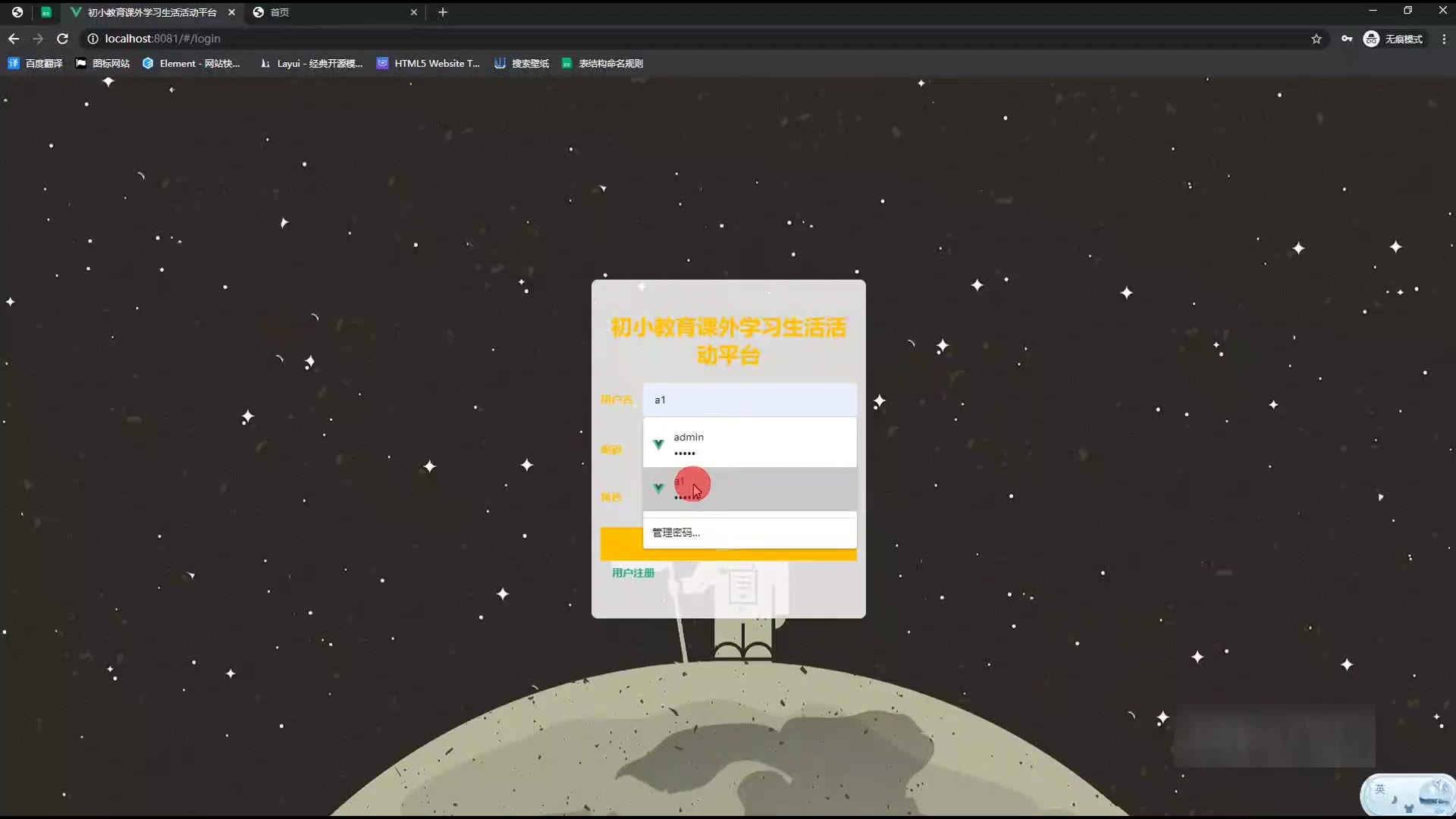Reload the page with the refresh icon

tap(63, 39)
